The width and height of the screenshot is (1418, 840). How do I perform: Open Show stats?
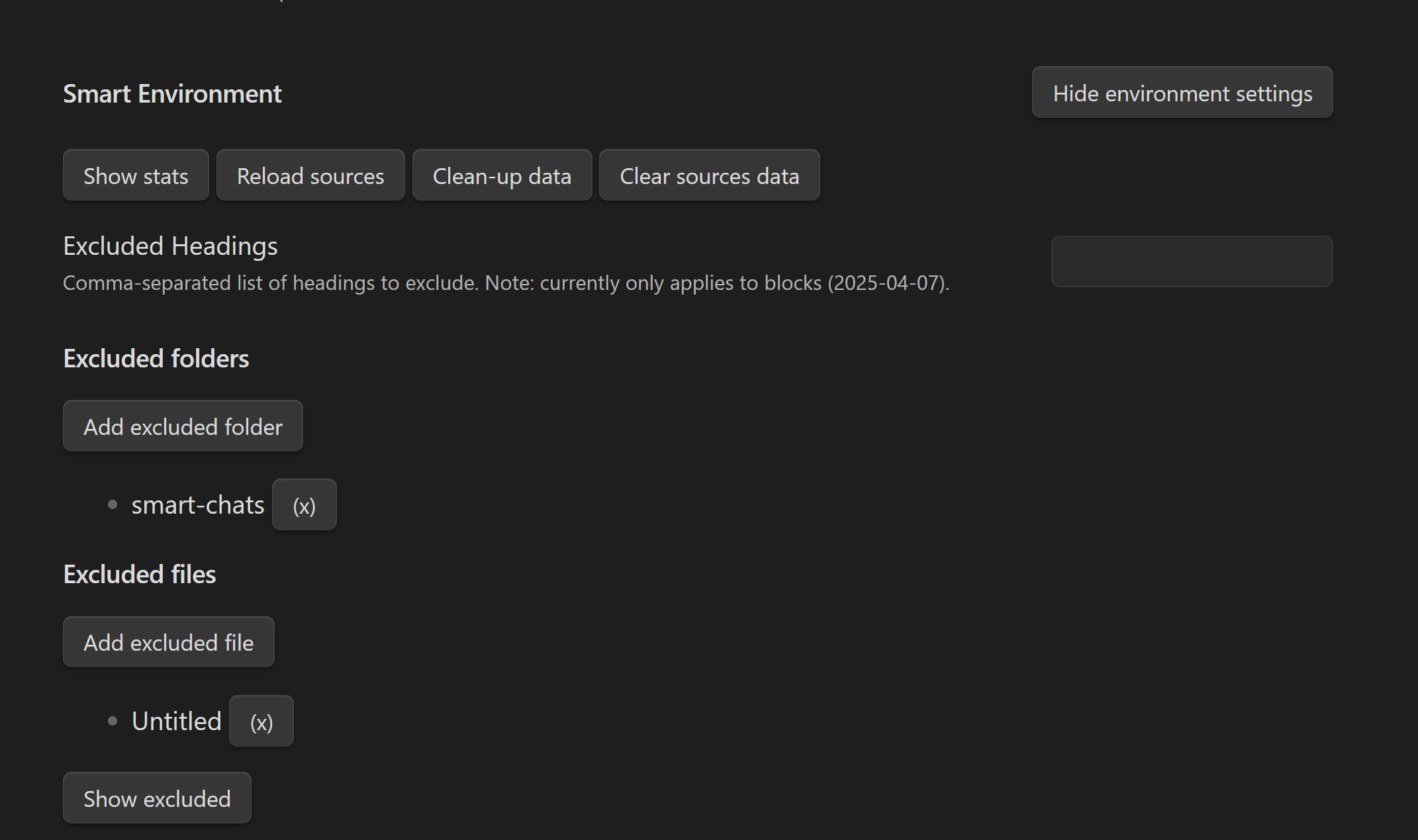coord(136,175)
